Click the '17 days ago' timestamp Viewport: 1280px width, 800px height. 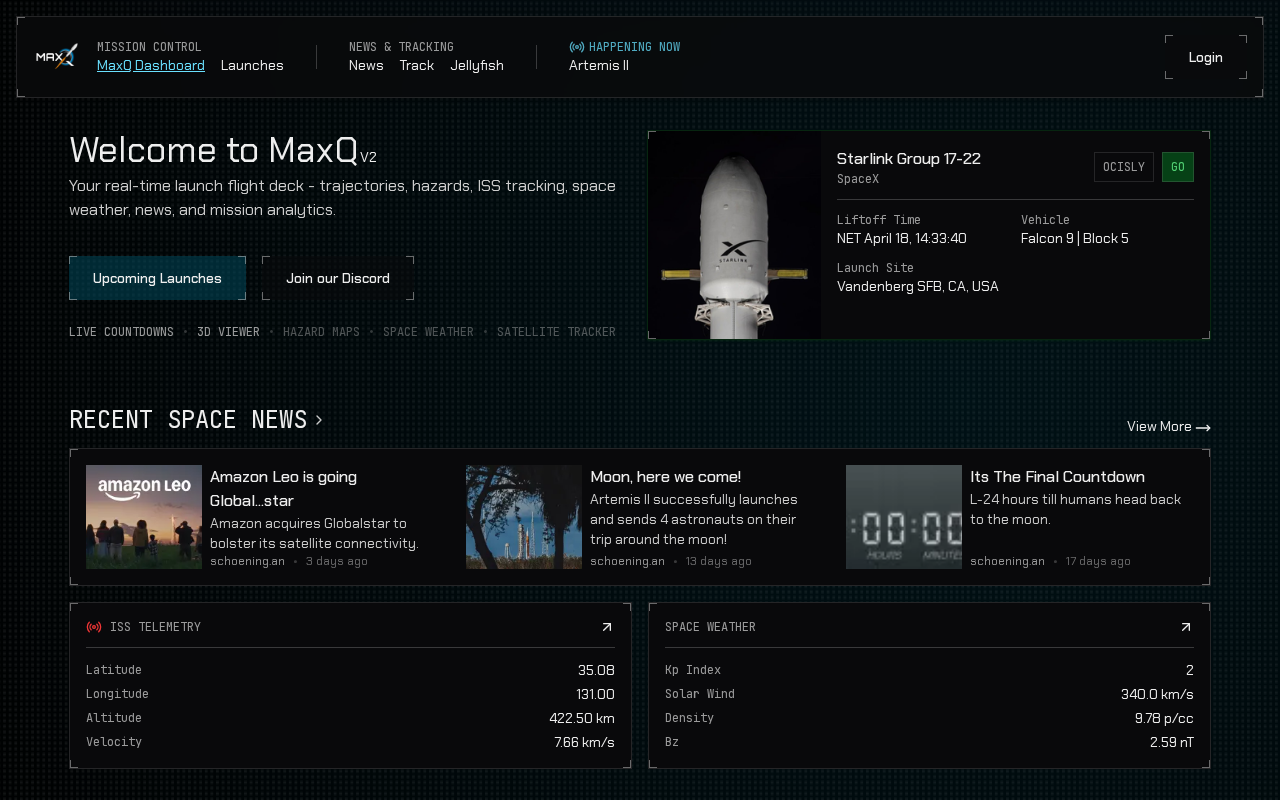pos(1098,561)
